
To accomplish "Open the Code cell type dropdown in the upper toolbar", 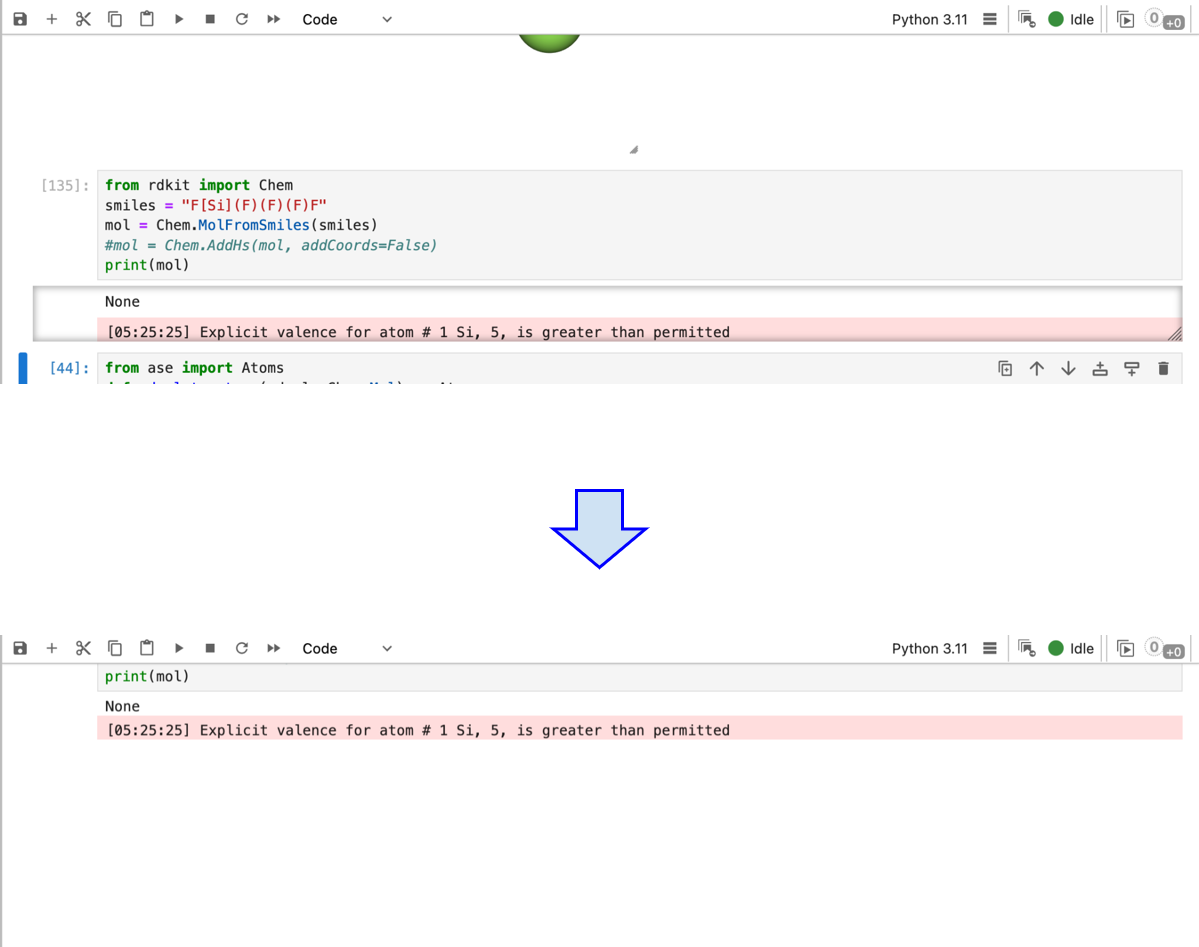I will tap(347, 19).
